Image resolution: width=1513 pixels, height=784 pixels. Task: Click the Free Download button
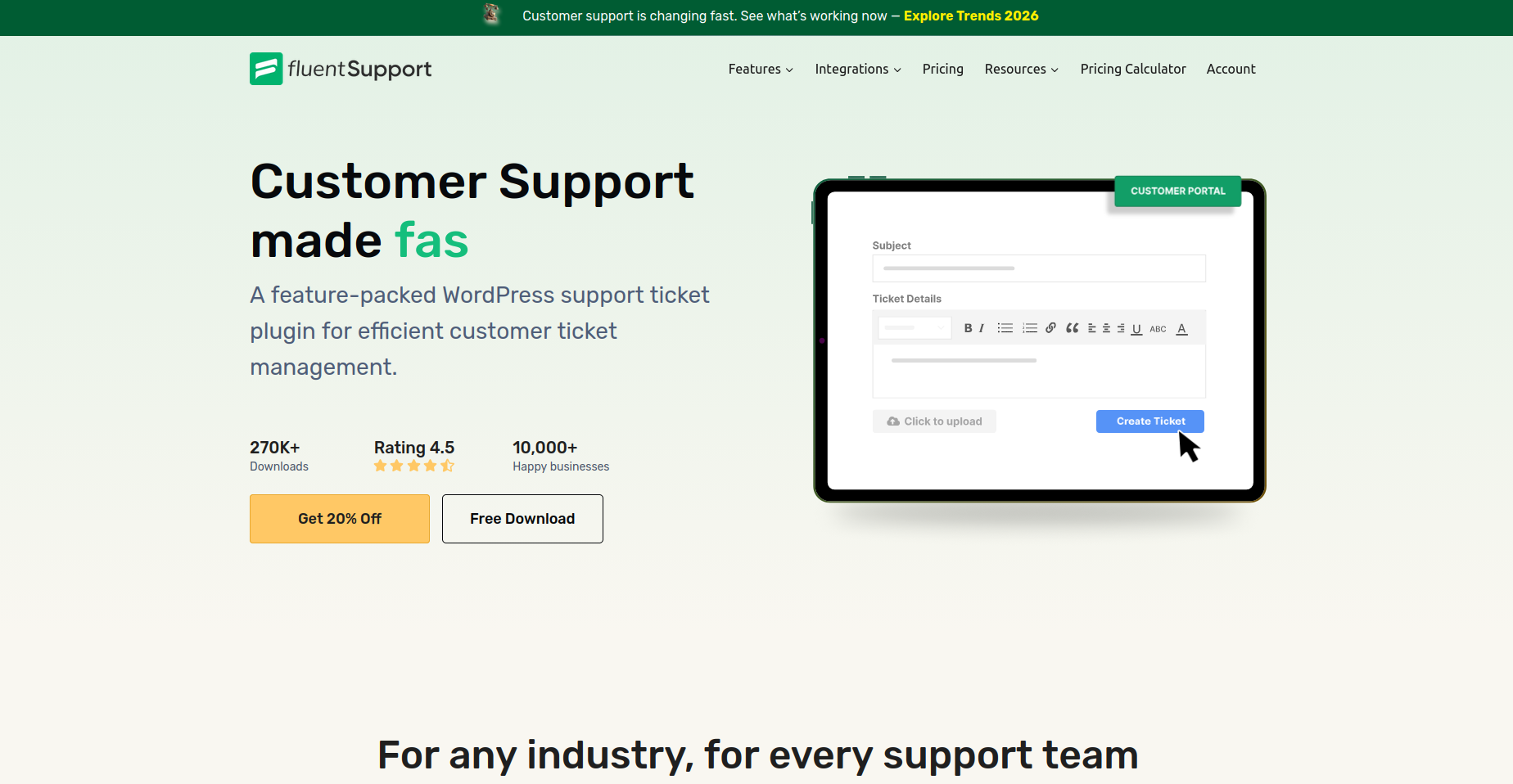coord(522,519)
